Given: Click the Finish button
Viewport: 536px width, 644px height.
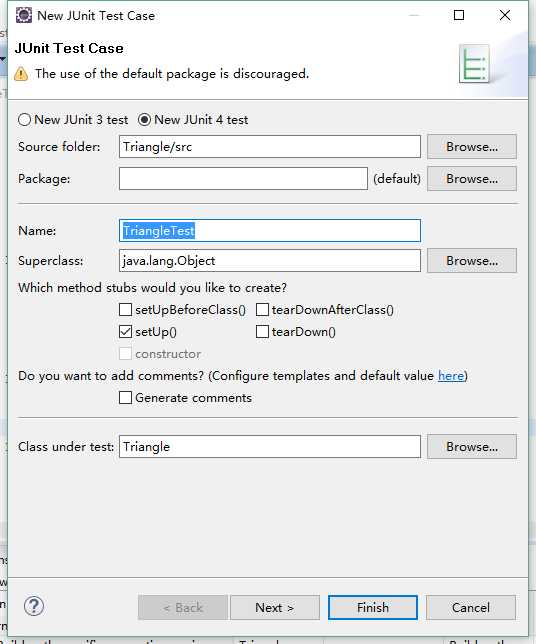Looking at the screenshot, I should pos(373,607).
